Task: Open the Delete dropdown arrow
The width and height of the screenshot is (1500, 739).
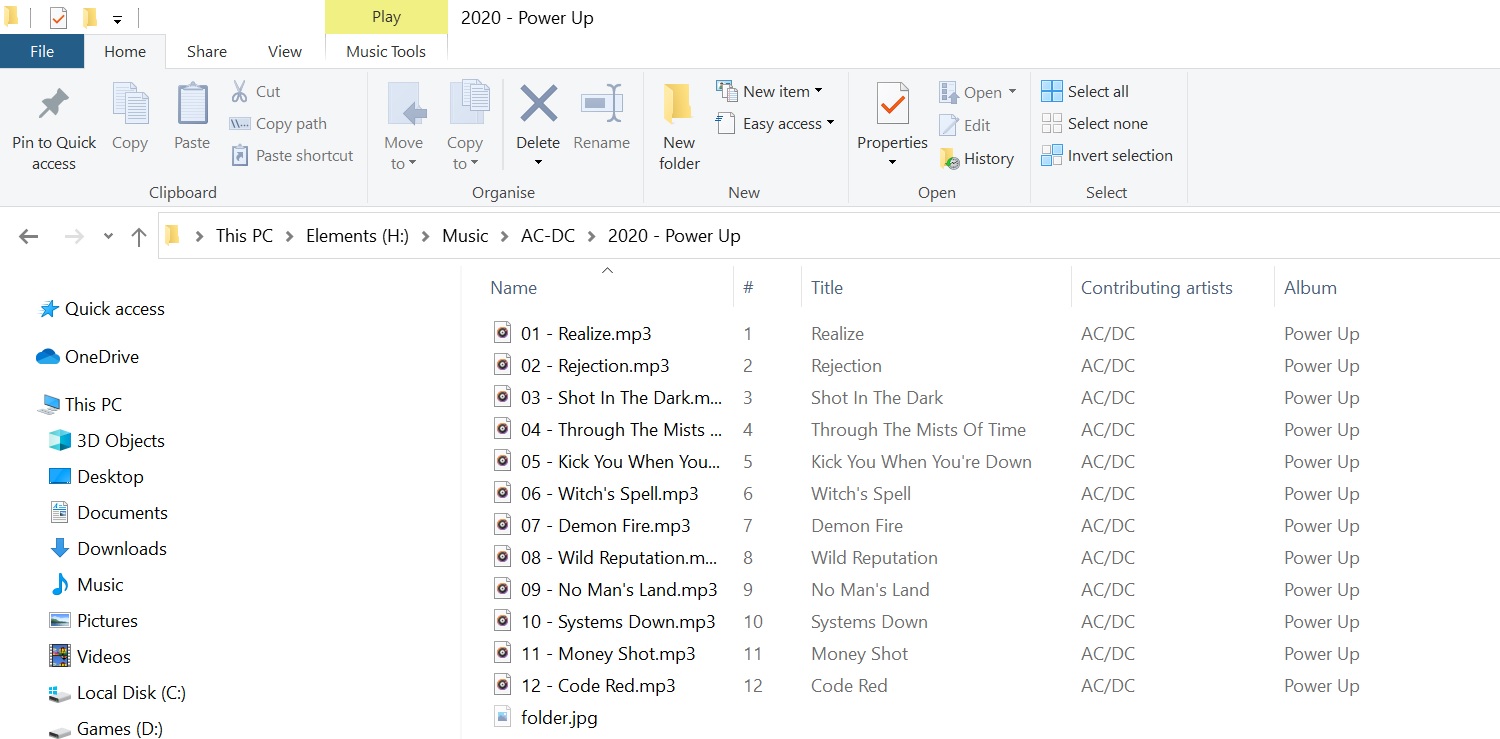Action: click(538, 163)
